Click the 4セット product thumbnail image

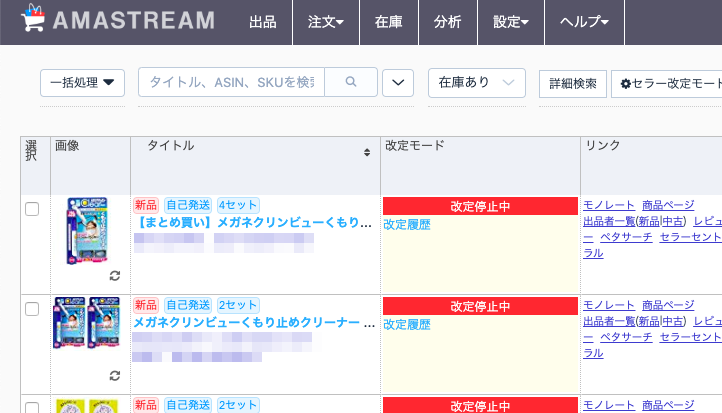coord(87,230)
